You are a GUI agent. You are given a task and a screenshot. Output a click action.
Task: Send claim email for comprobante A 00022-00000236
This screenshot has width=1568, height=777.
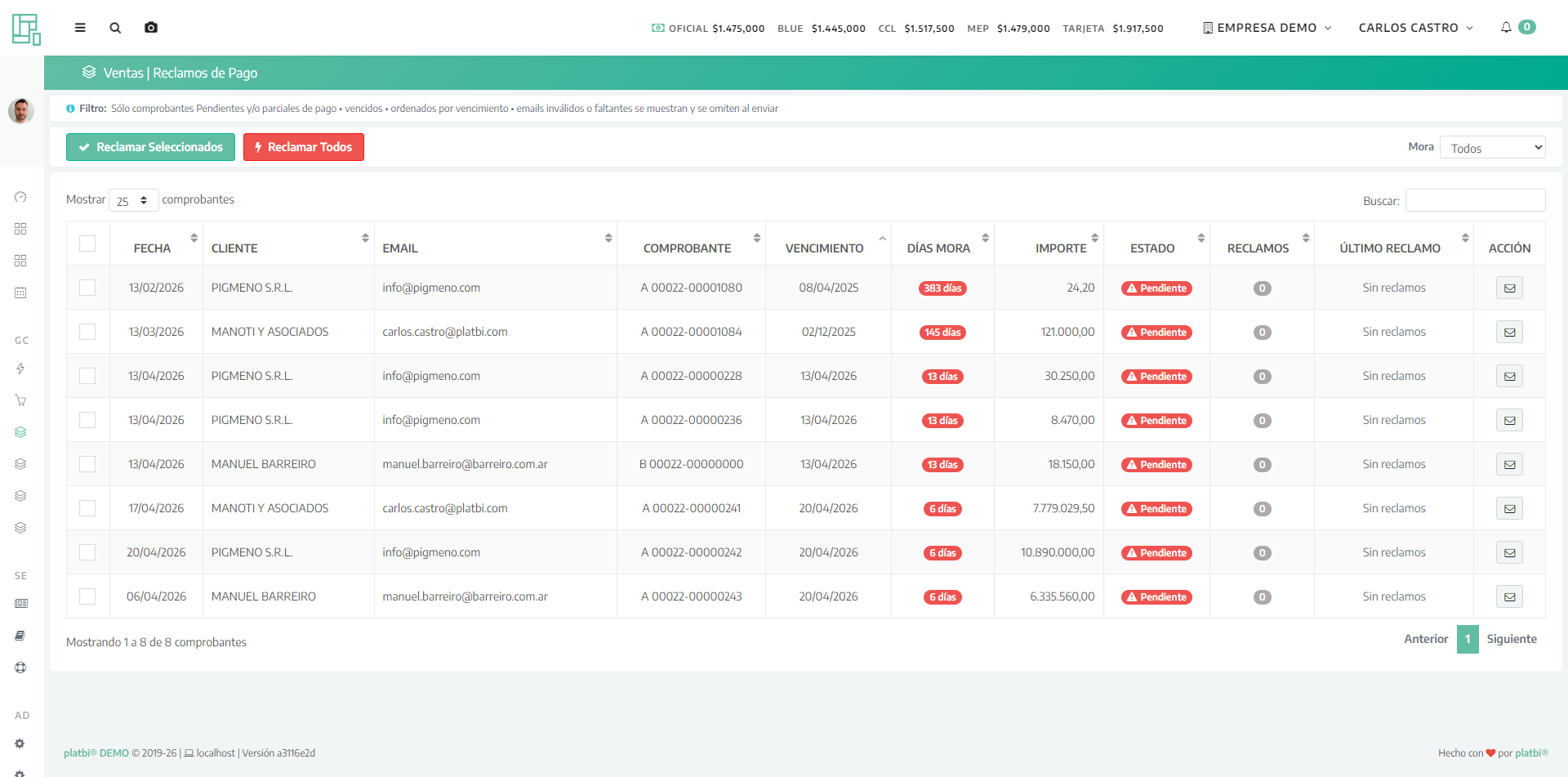[1509, 420]
